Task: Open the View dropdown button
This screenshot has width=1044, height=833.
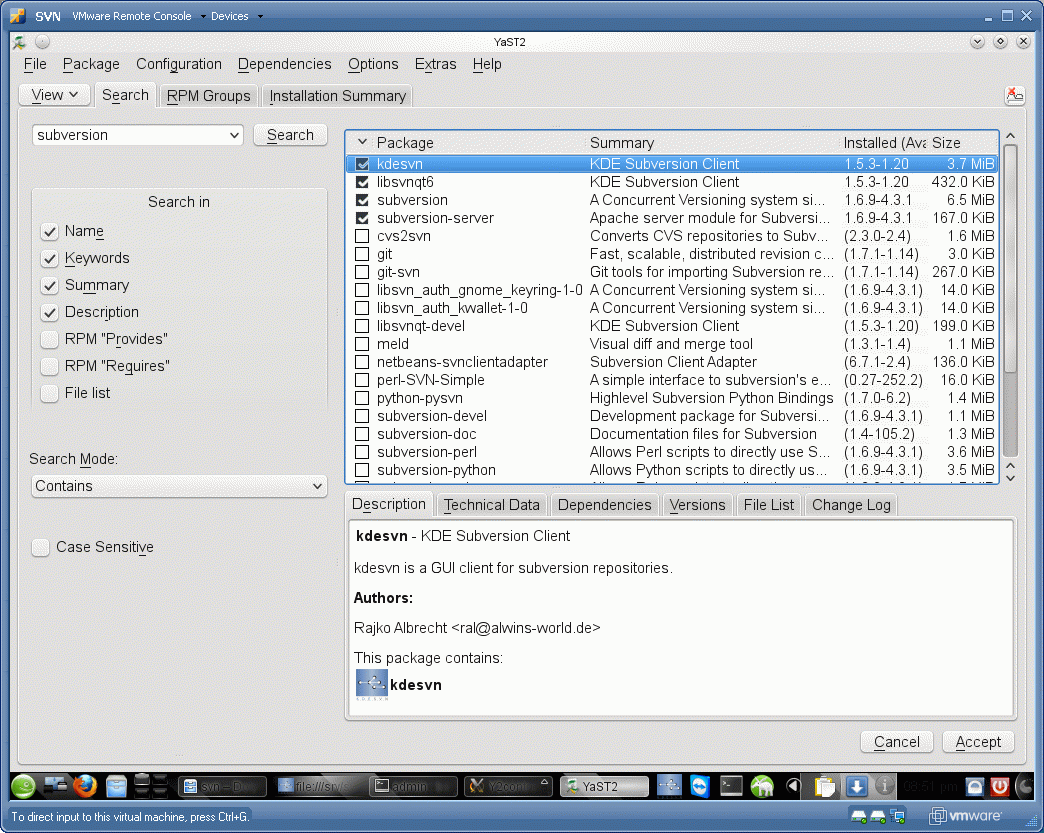Action: point(54,95)
